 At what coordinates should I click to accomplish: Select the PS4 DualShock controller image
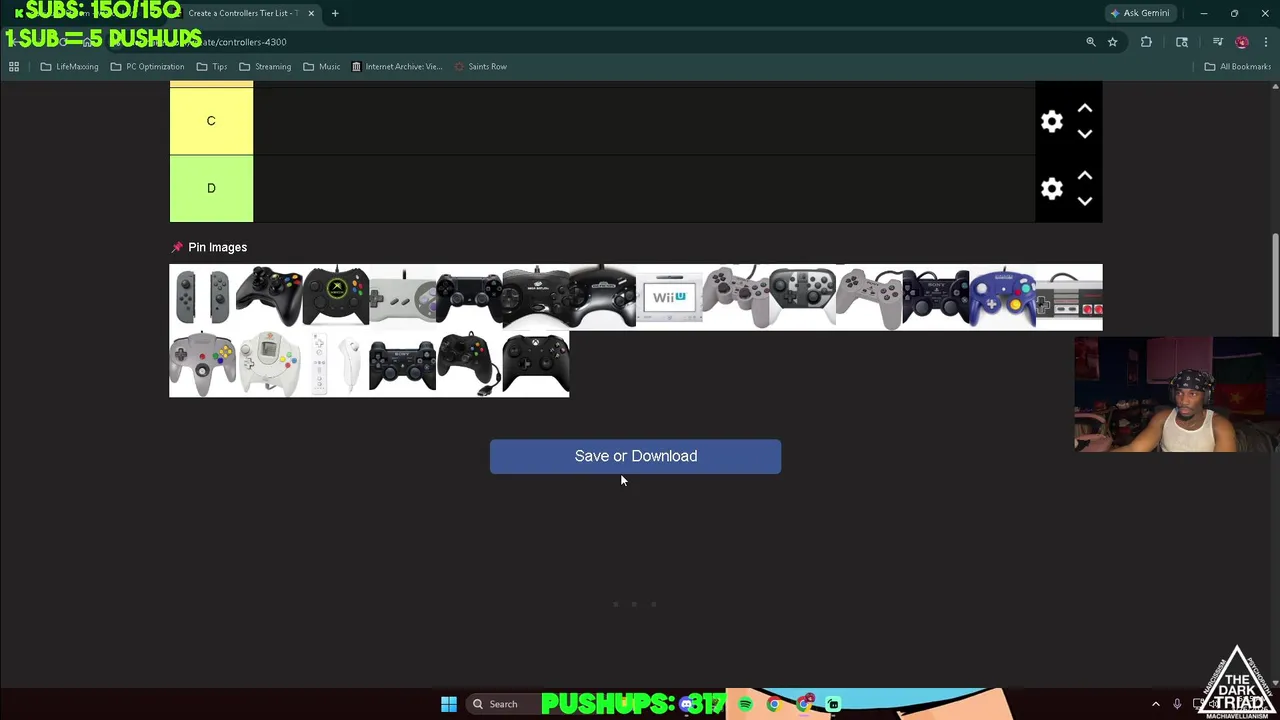pos(469,297)
